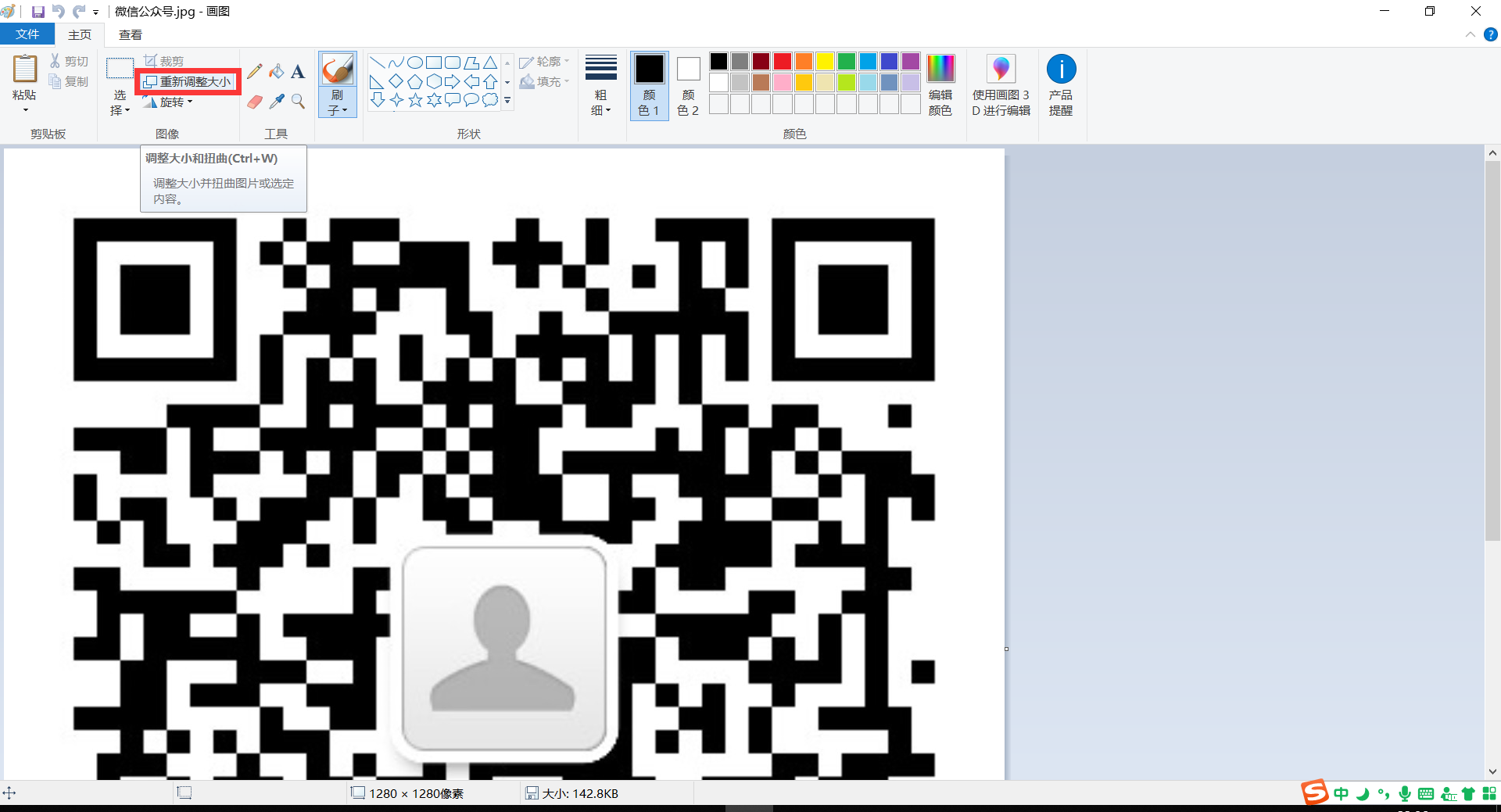Screen dimensions: 1501x812
Task: Toggle Sogou 中 Chinese/English input mode
Action: (x=1342, y=794)
